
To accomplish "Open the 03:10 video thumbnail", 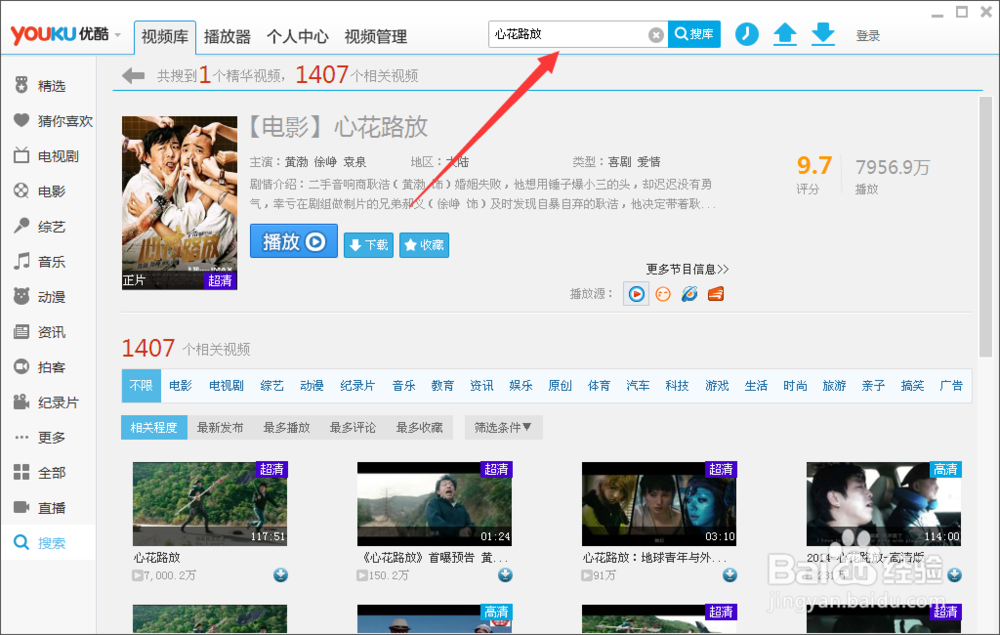I will [x=659, y=504].
